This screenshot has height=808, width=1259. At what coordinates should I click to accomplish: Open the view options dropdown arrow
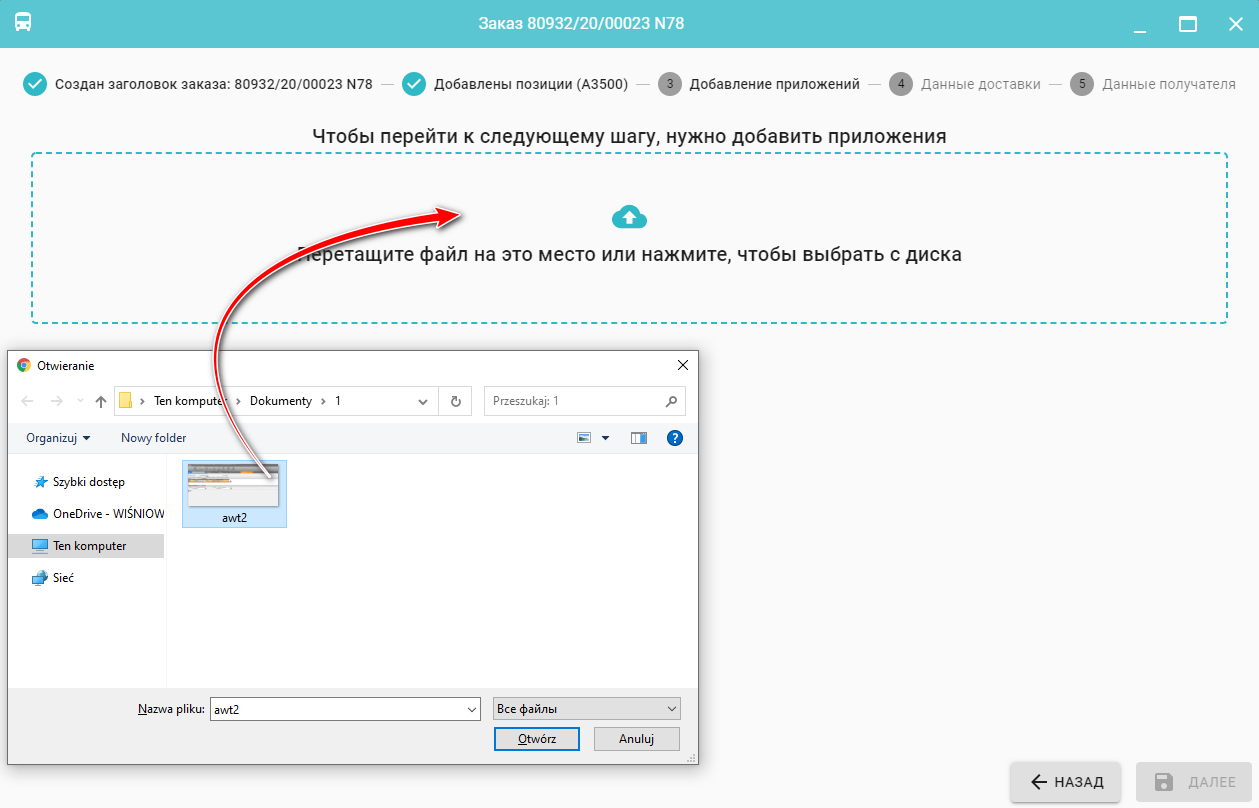pyautogui.click(x=606, y=438)
